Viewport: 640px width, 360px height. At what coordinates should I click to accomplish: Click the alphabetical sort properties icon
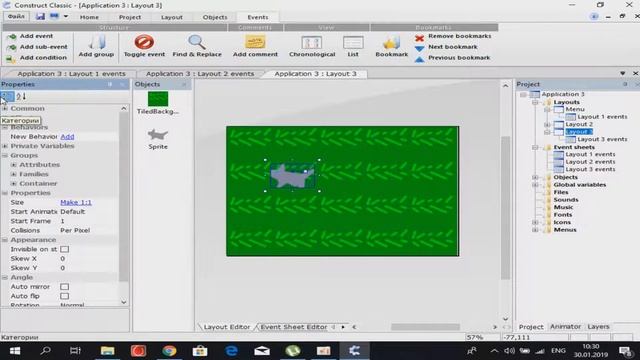pos(21,96)
